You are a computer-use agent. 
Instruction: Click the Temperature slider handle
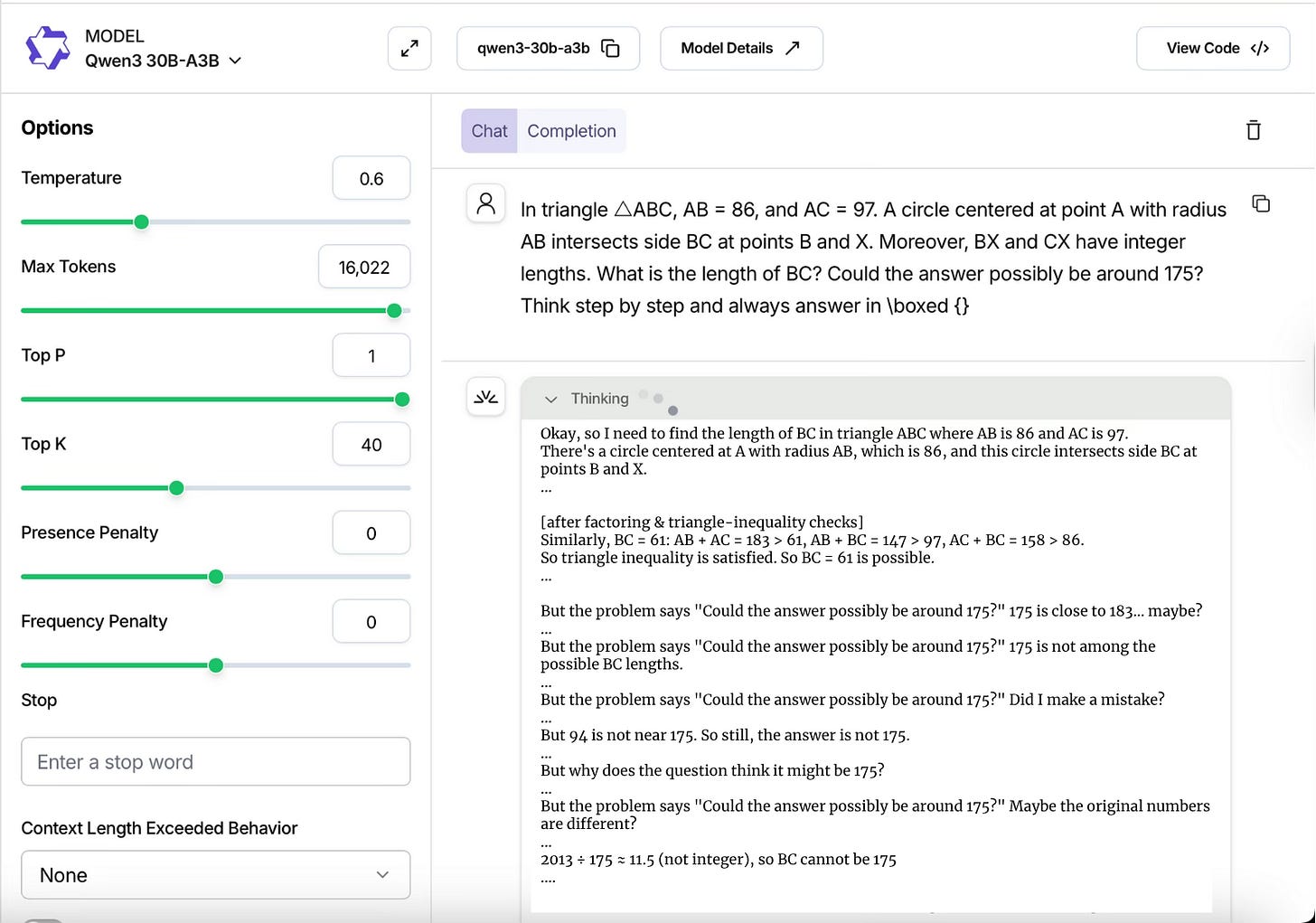coord(141,222)
